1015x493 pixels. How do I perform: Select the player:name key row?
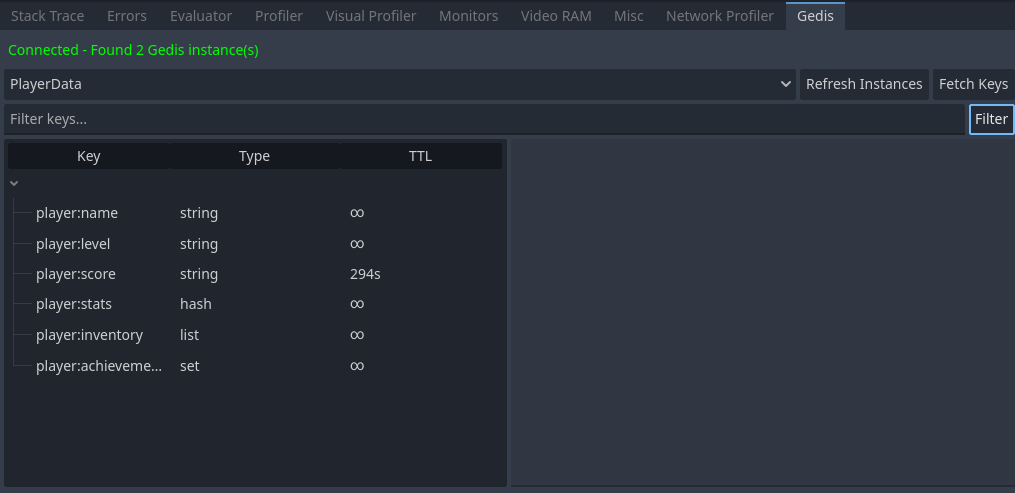pos(77,213)
